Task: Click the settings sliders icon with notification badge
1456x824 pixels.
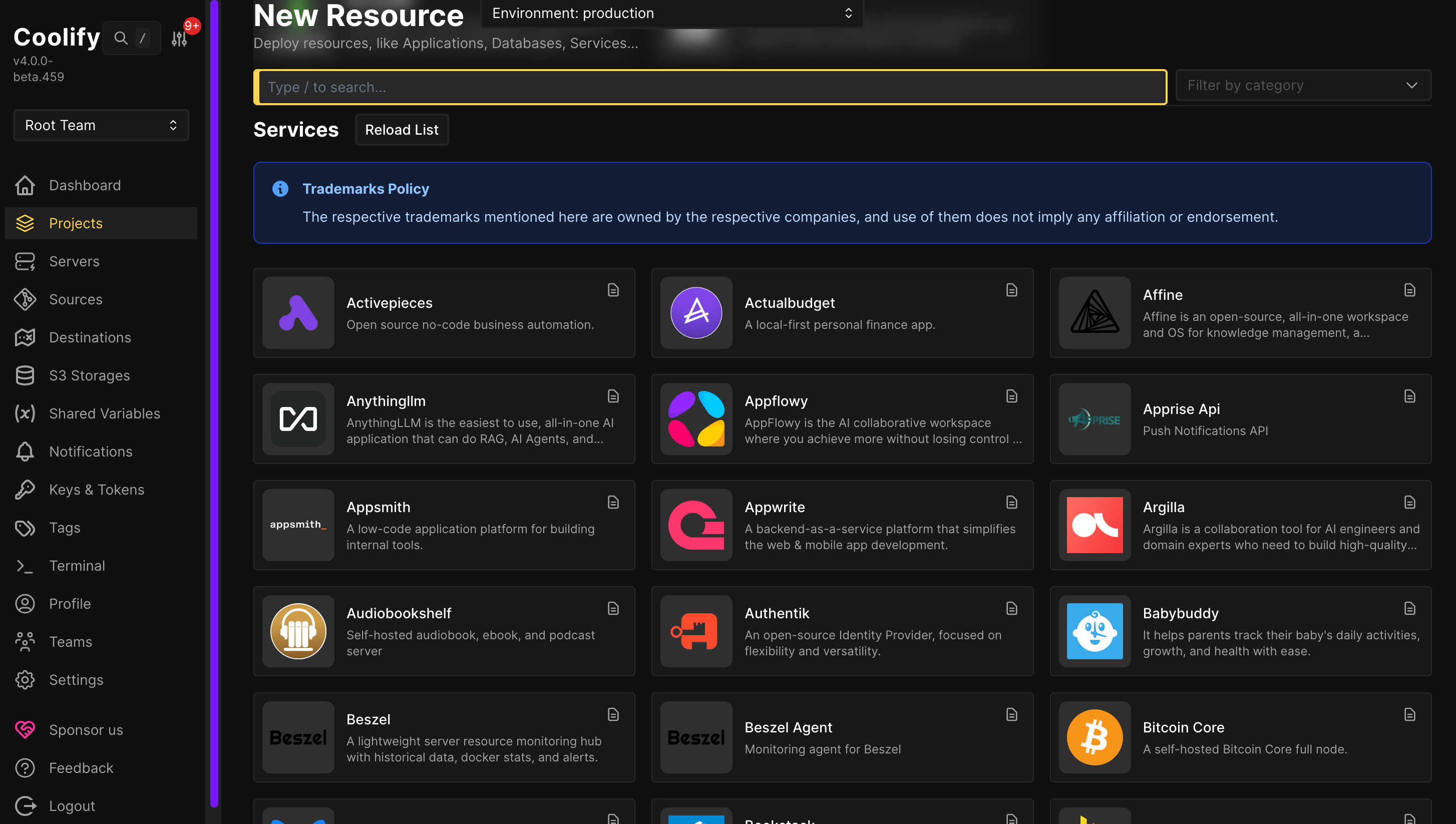Action: (179, 38)
